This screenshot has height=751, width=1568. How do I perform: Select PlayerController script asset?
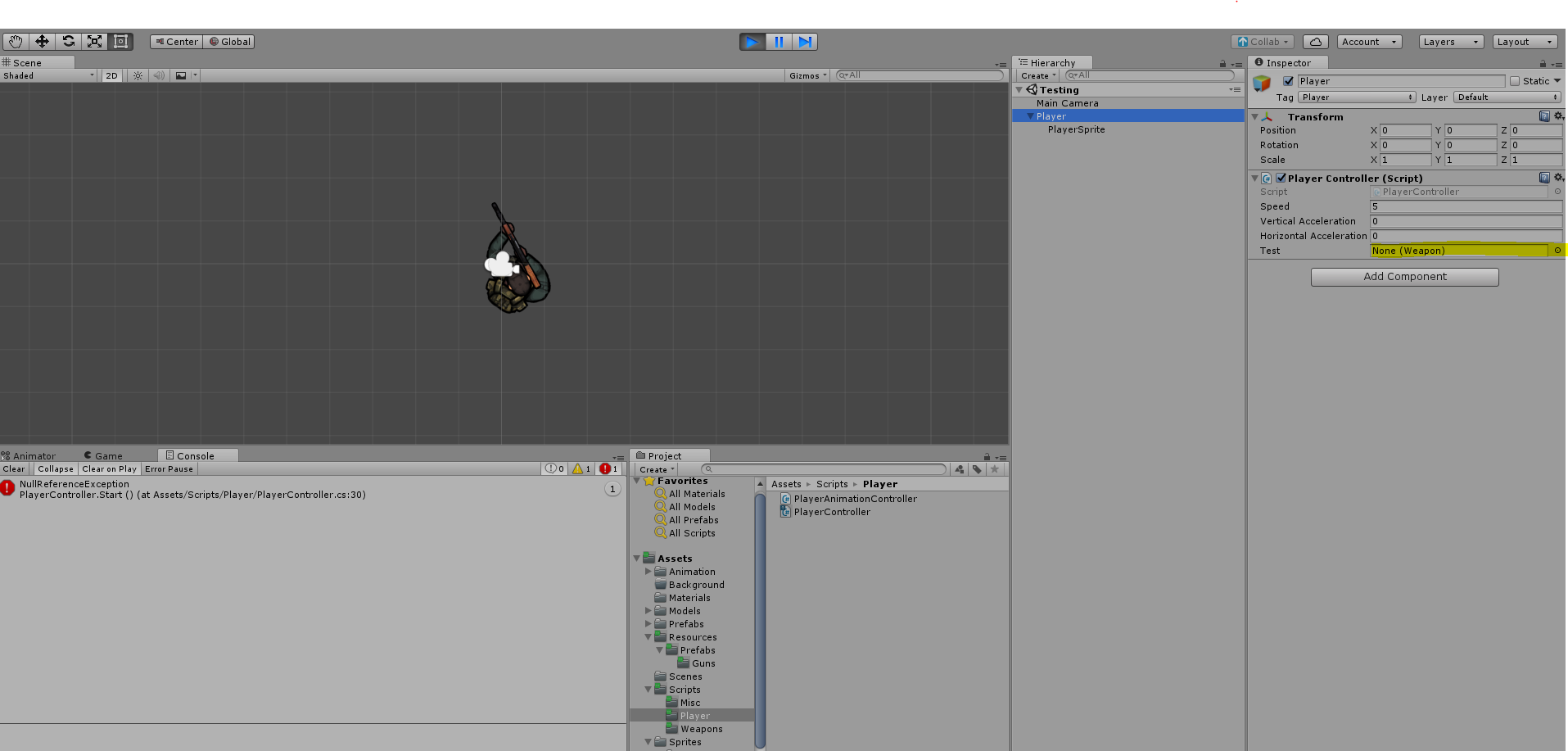pos(832,512)
